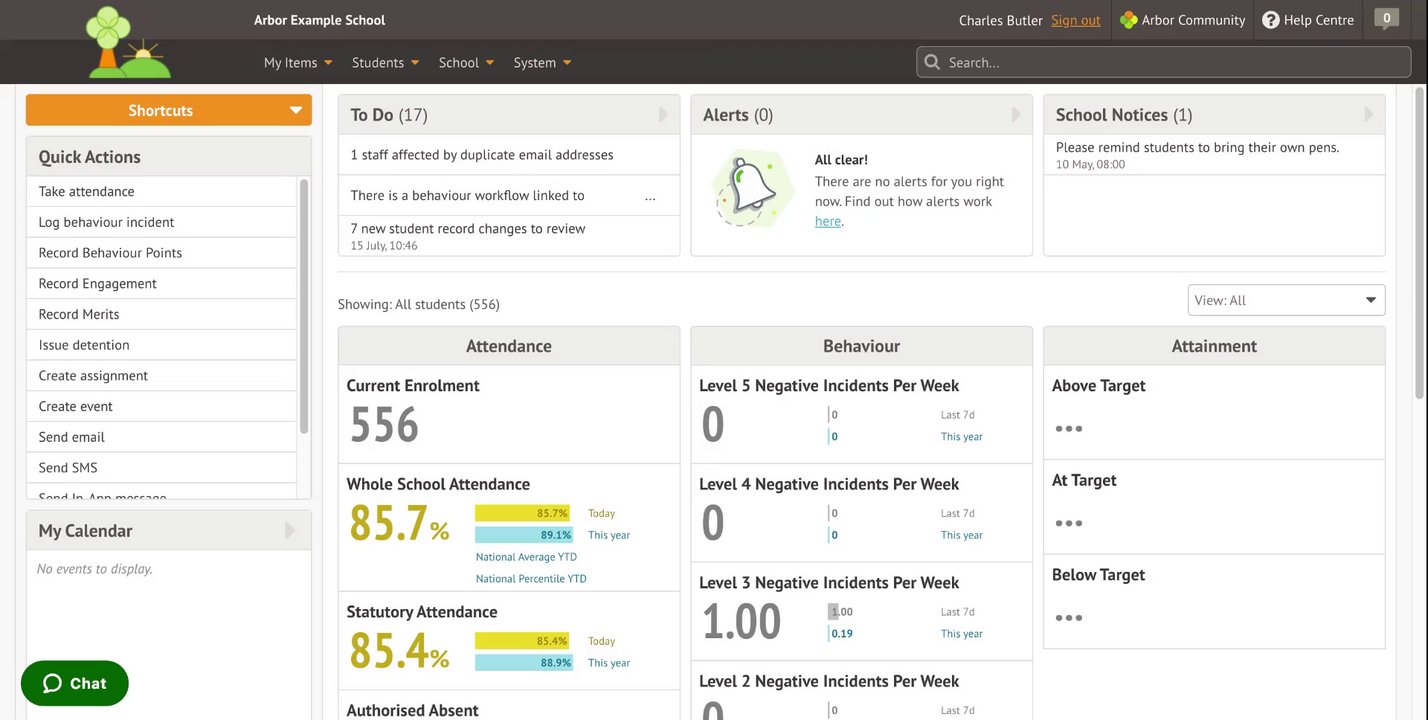Expand the Alerts panel arrow
This screenshot has height=720, width=1428.
click(x=1016, y=115)
